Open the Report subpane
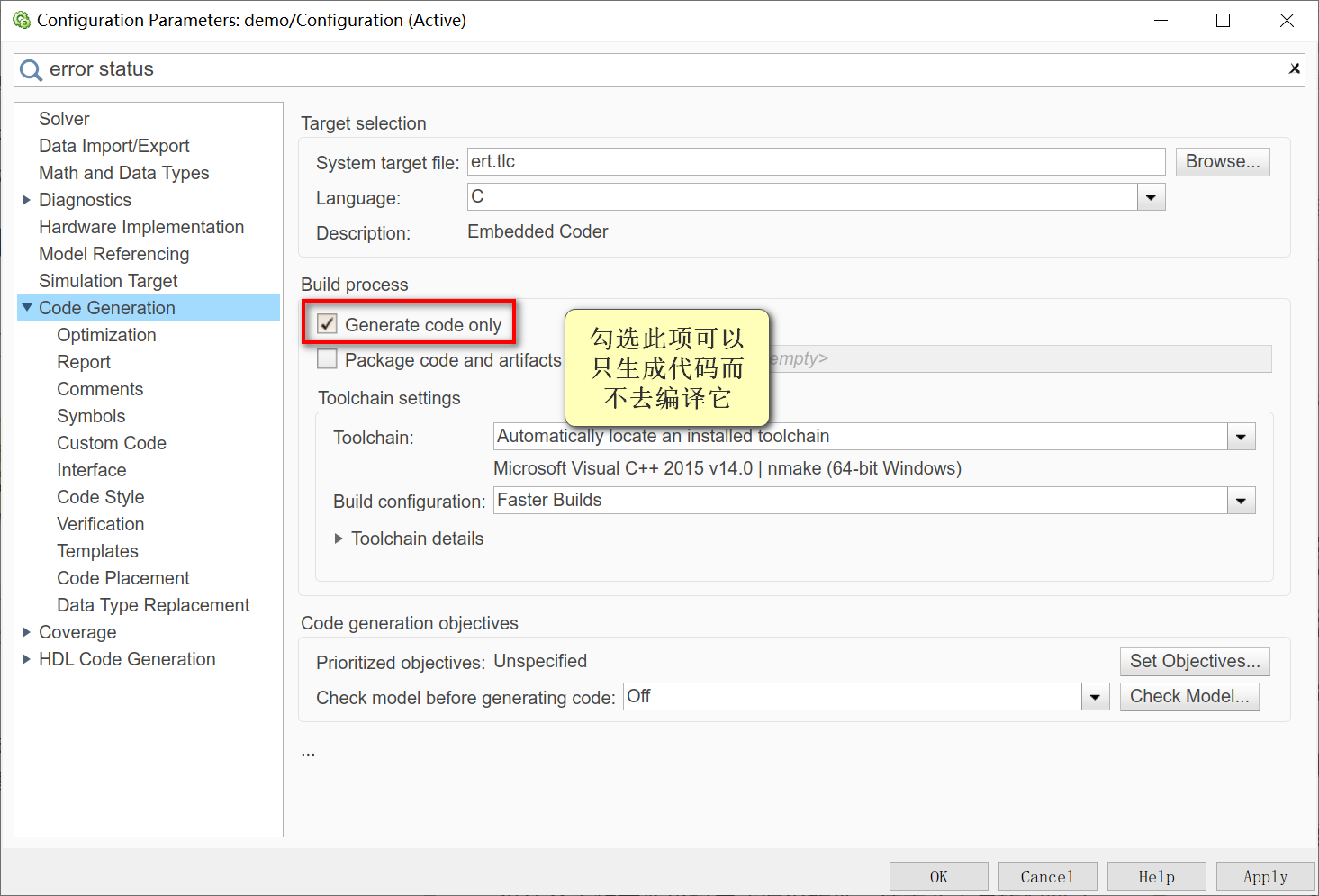The image size is (1319, 896). point(84,362)
